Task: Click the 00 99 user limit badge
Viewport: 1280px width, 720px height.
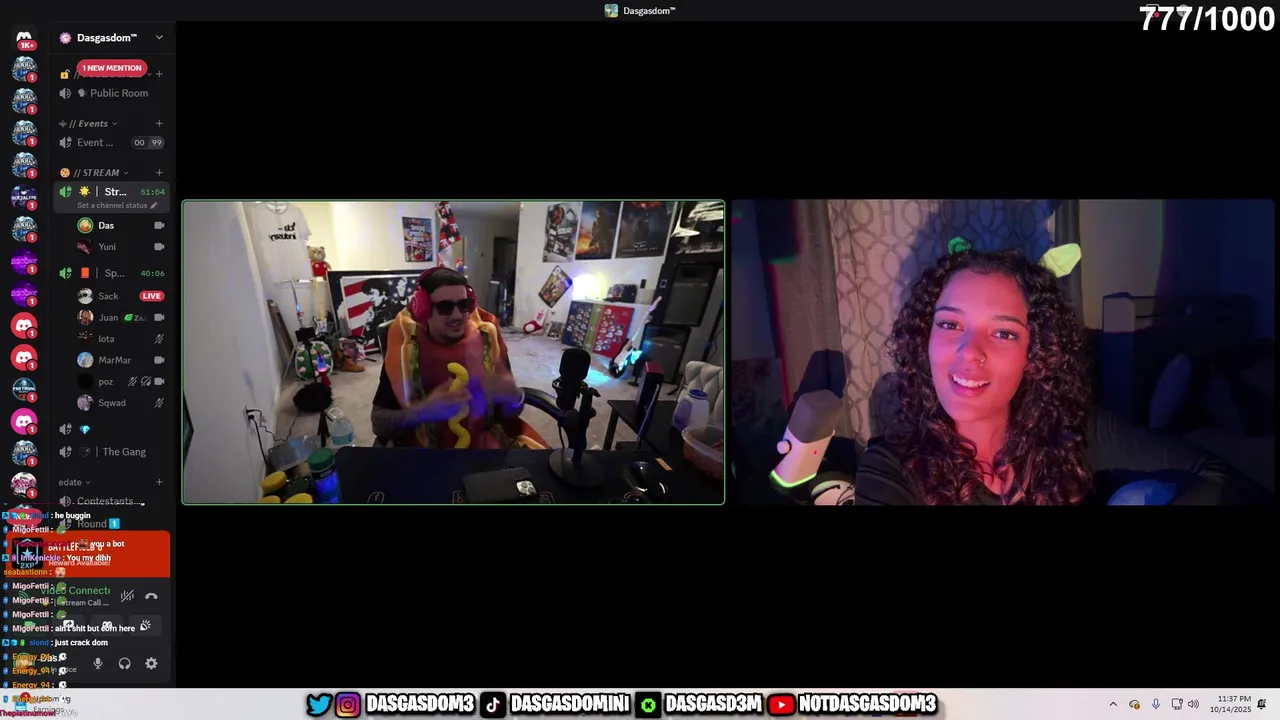Action: 147,143
